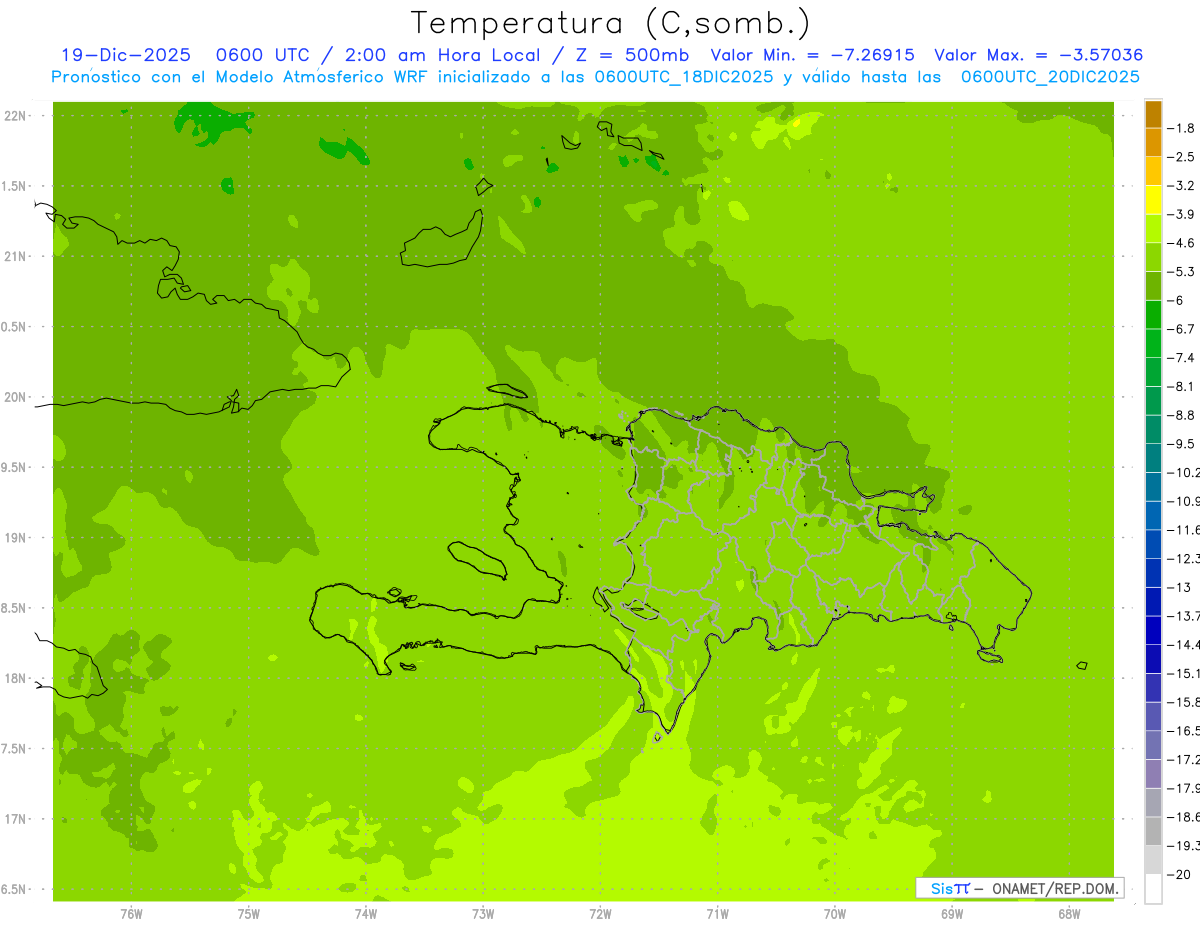Click the "-1.8" legend value
The width and height of the screenshot is (1200, 927).
[1181, 128]
